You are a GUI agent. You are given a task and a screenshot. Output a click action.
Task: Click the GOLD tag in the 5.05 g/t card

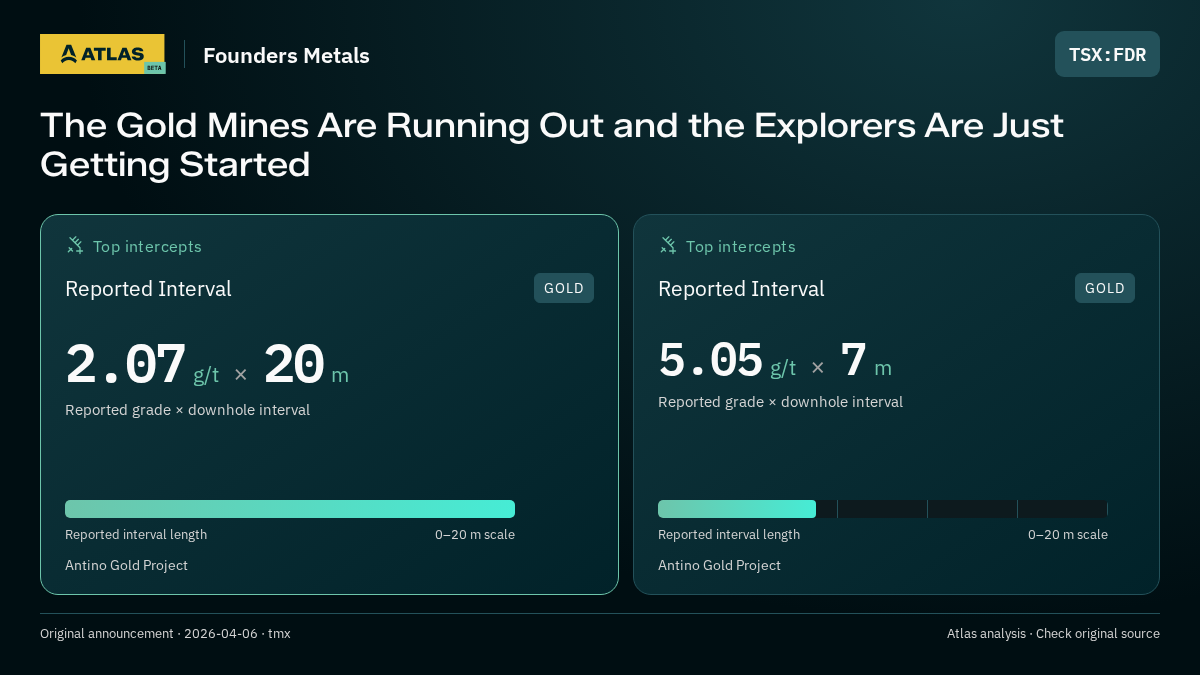pyautogui.click(x=1105, y=288)
